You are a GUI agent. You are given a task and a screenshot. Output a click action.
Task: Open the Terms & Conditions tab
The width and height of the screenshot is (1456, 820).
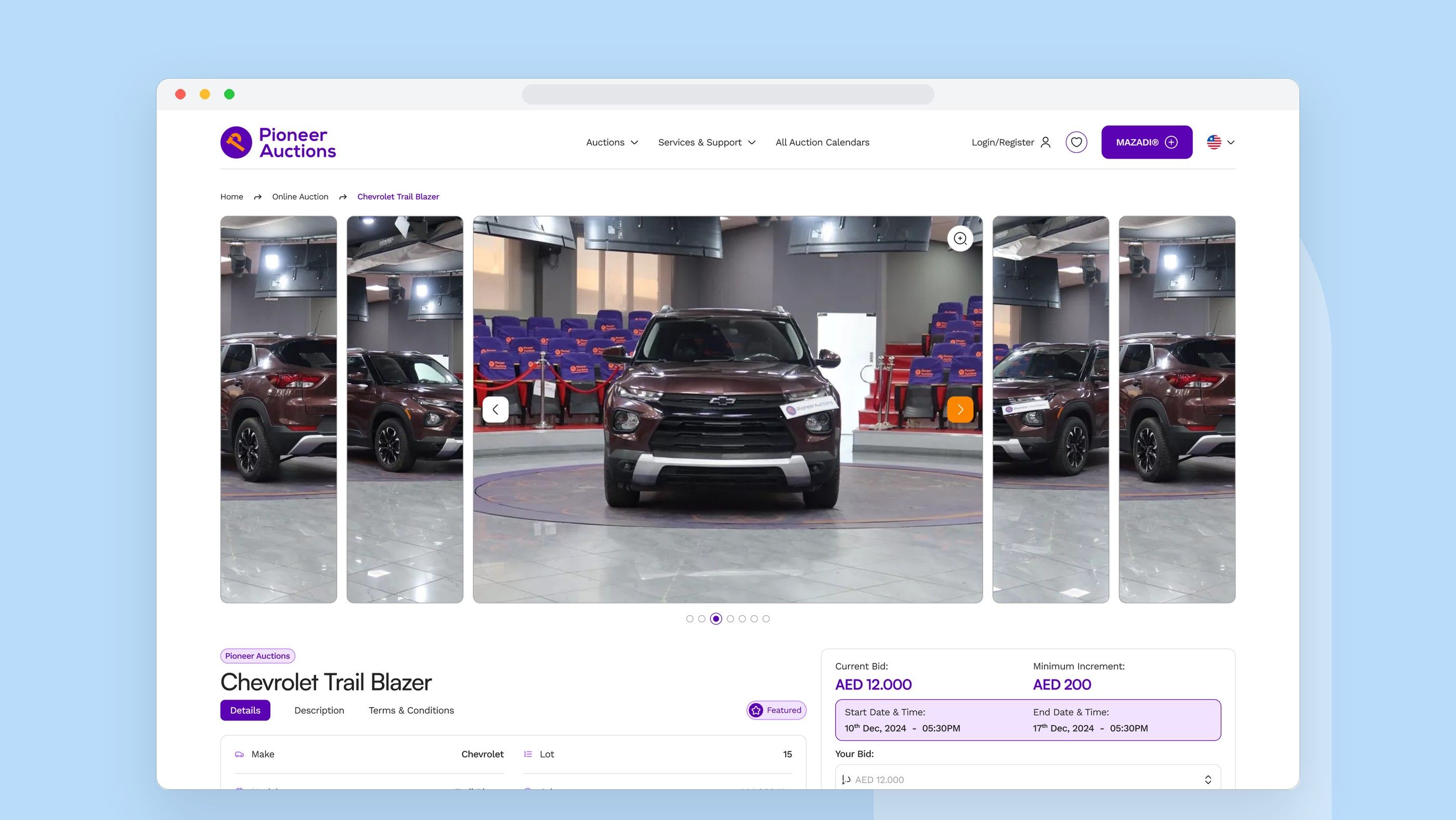(411, 710)
